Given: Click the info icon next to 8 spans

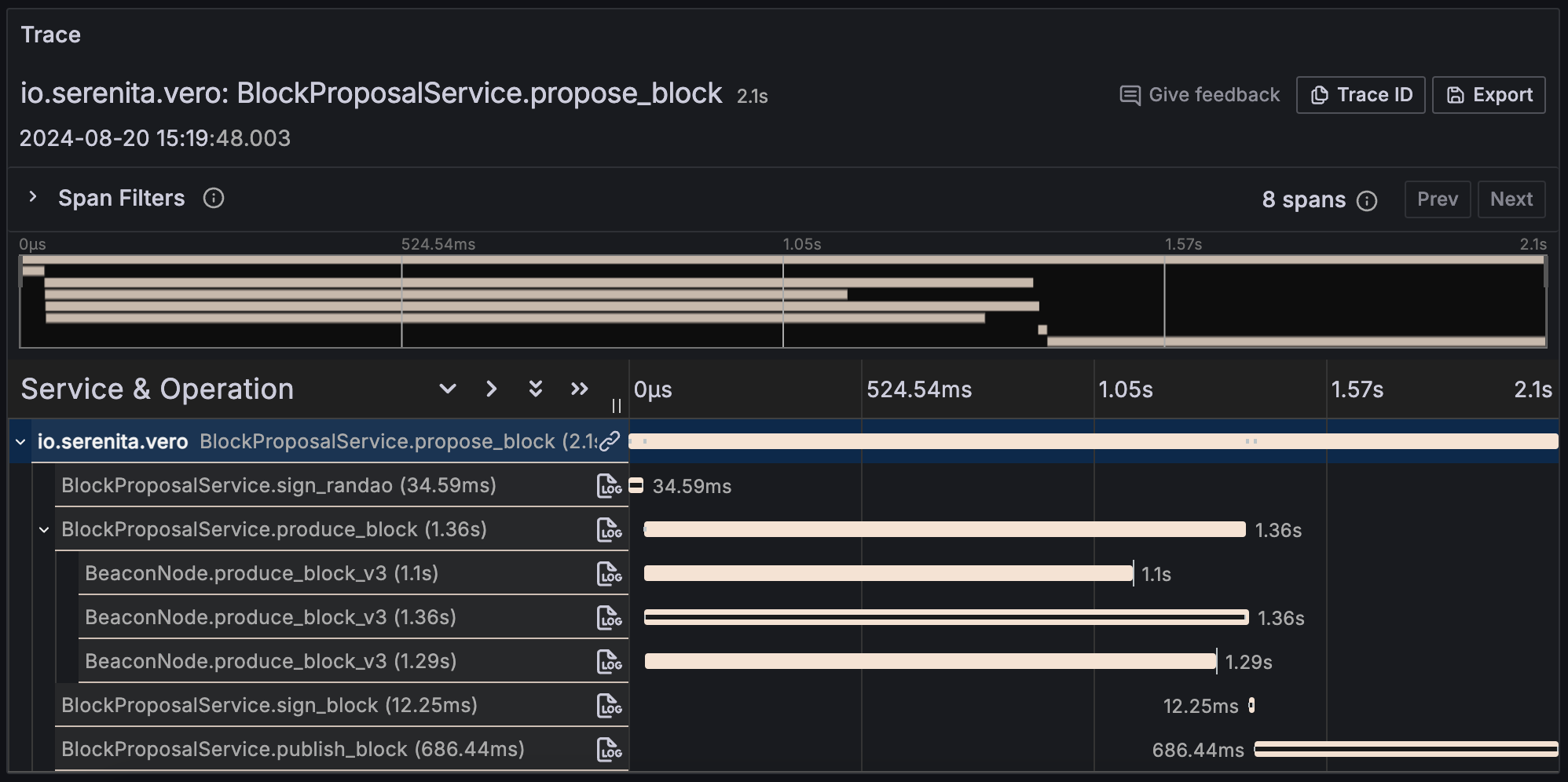Looking at the screenshot, I should point(1367,201).
